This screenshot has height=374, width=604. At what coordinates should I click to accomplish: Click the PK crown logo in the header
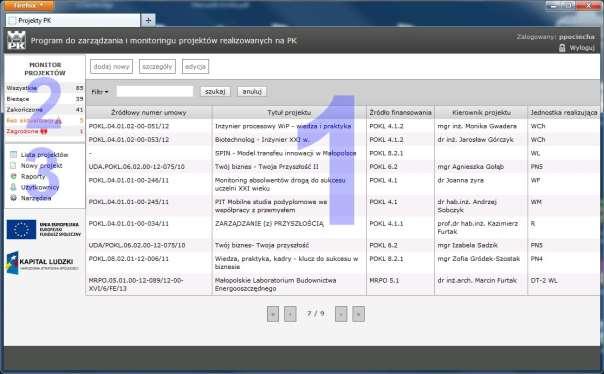point(16,40)
